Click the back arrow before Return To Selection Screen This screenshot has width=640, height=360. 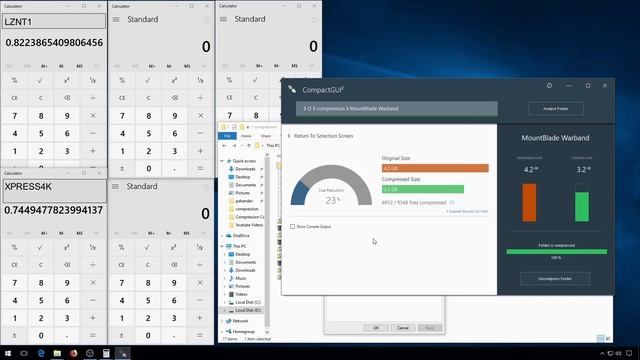point(289,136)
